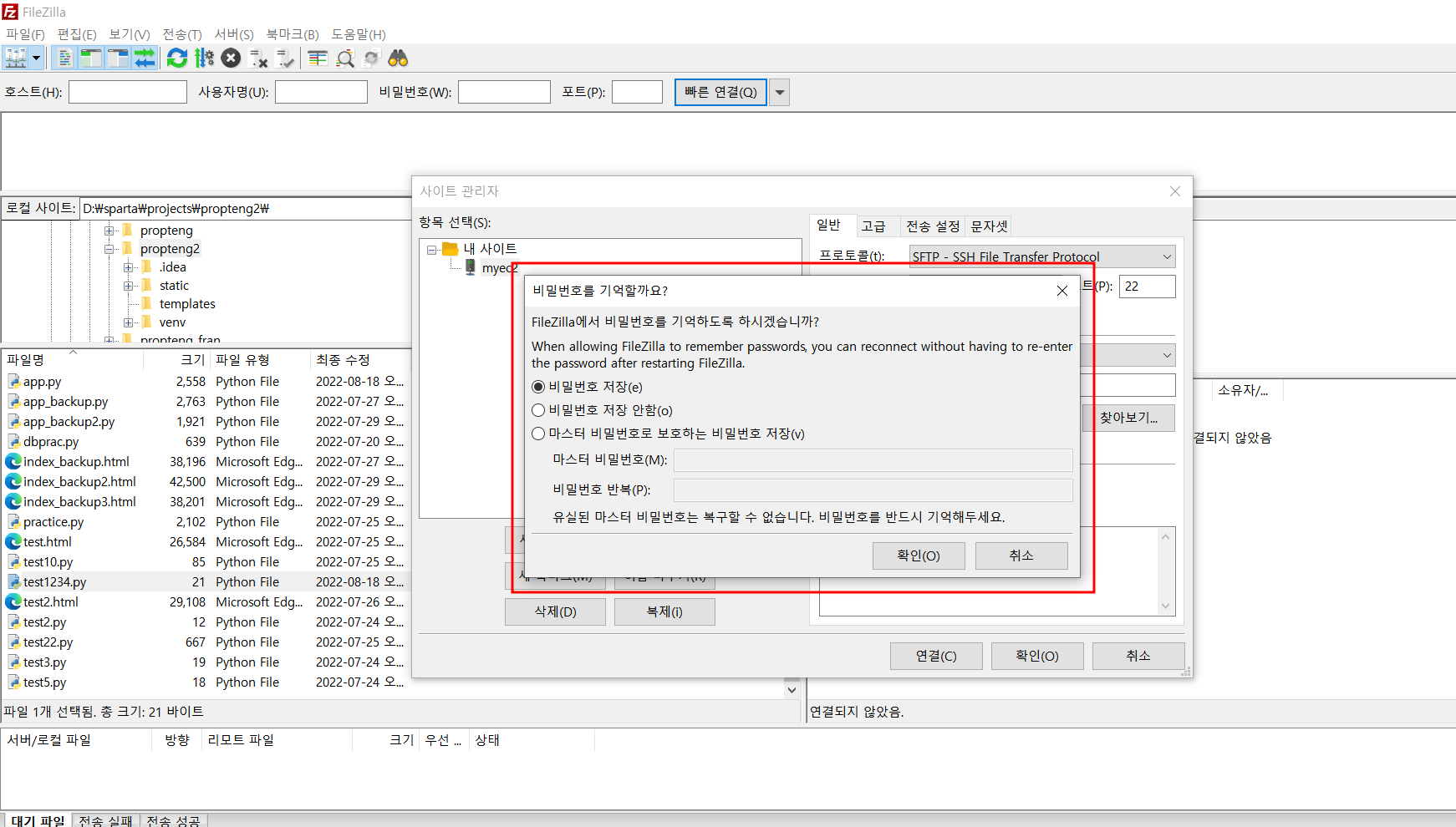This screenshot has height=827, width=1456.
Task: Expand the .idea folder node
Action: click(128, 267)
